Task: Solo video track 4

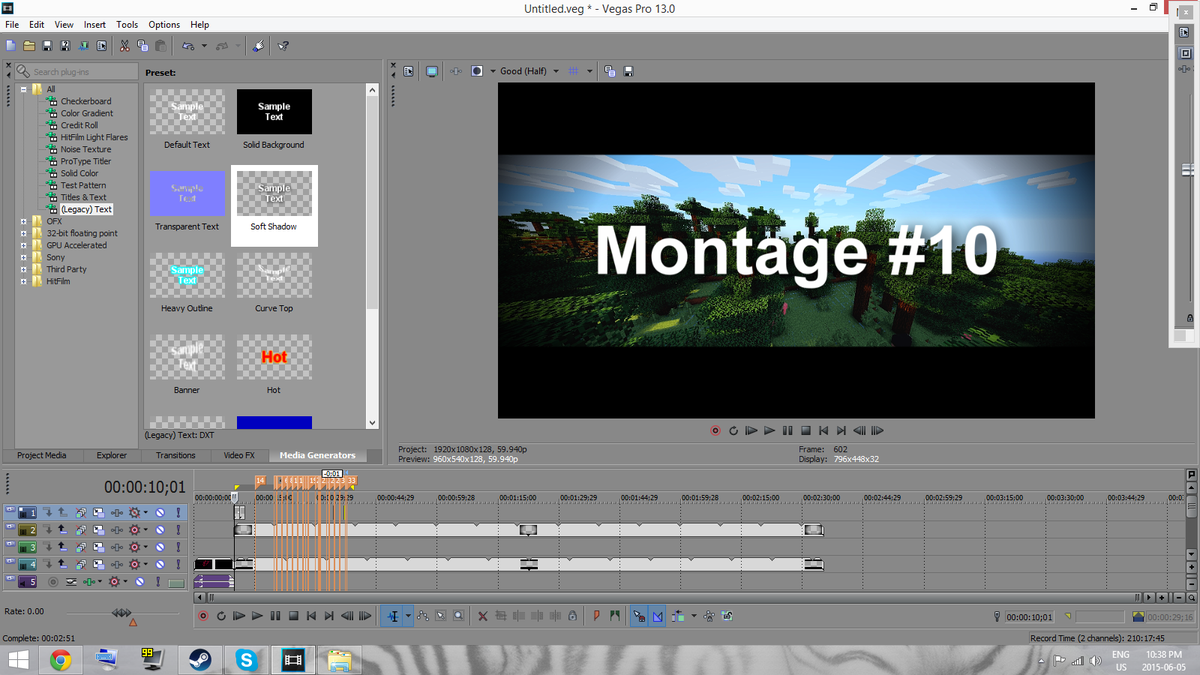Action: click(178, 564)
